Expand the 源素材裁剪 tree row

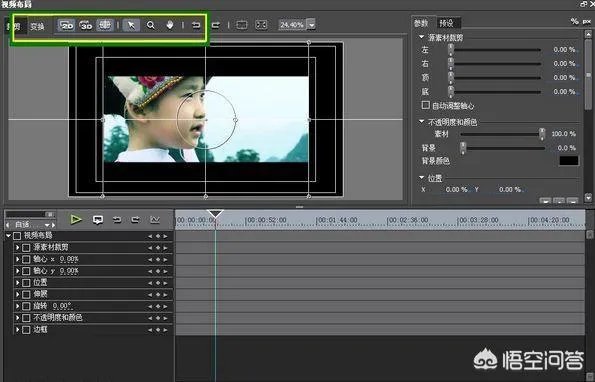17,247
